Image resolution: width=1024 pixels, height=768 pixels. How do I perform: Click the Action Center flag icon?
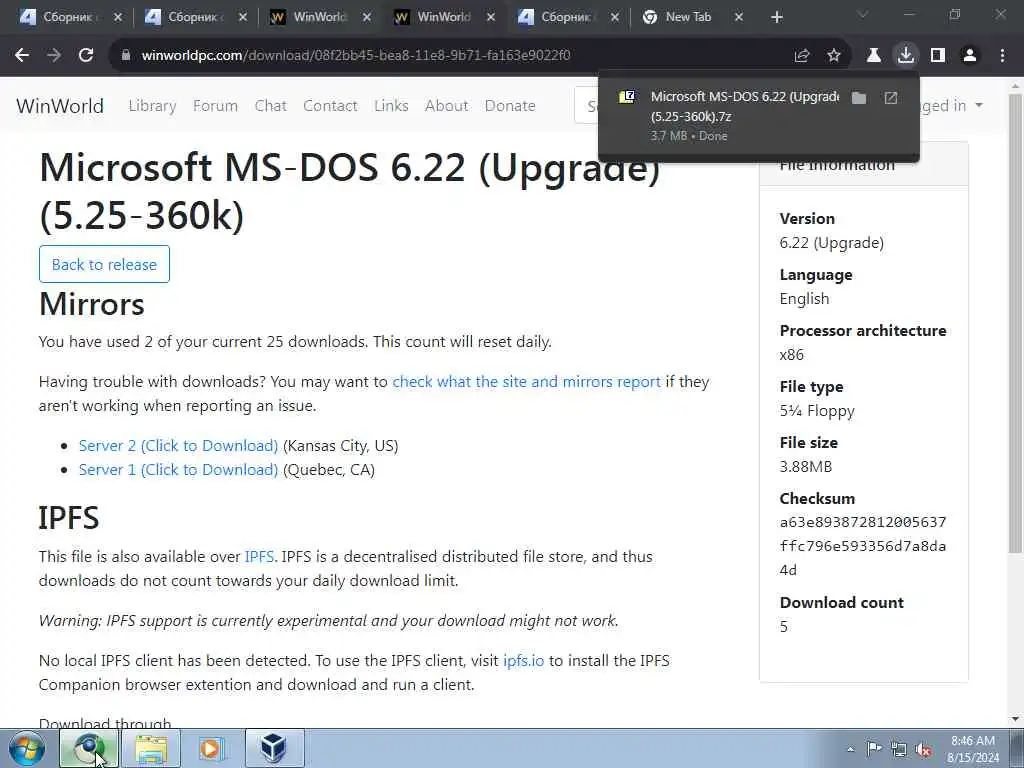(874, 749)
